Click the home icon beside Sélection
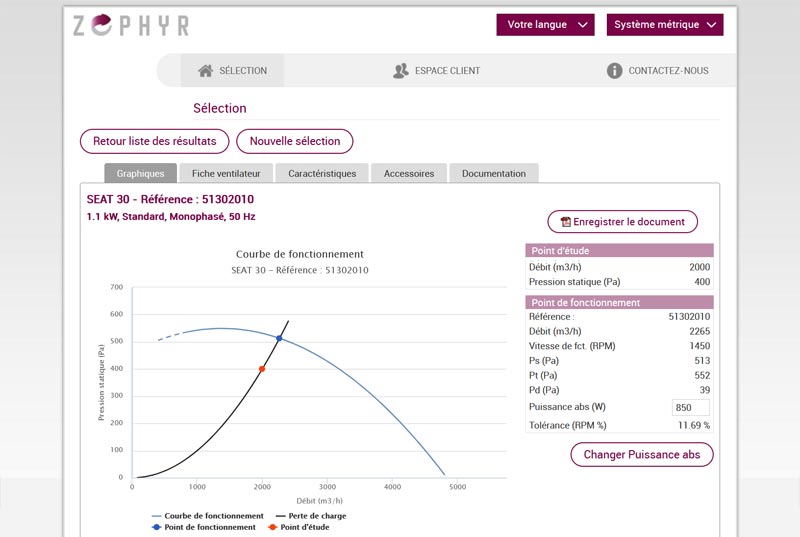 206,70
